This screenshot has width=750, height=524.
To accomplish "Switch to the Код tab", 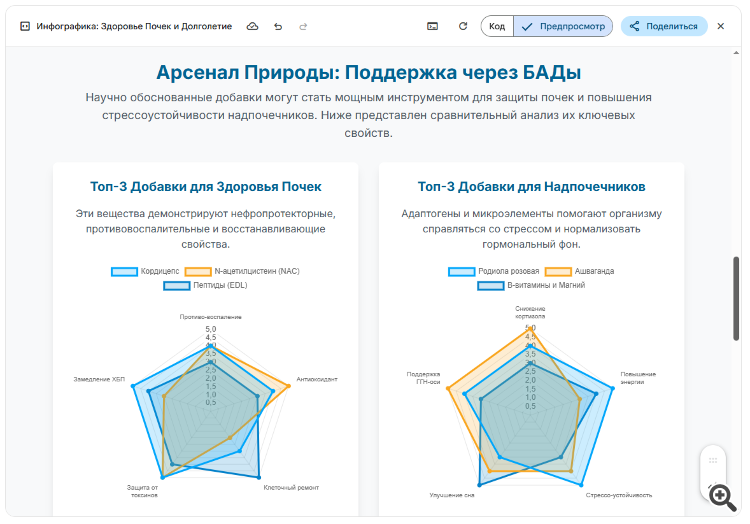I will tap(497, 26).
